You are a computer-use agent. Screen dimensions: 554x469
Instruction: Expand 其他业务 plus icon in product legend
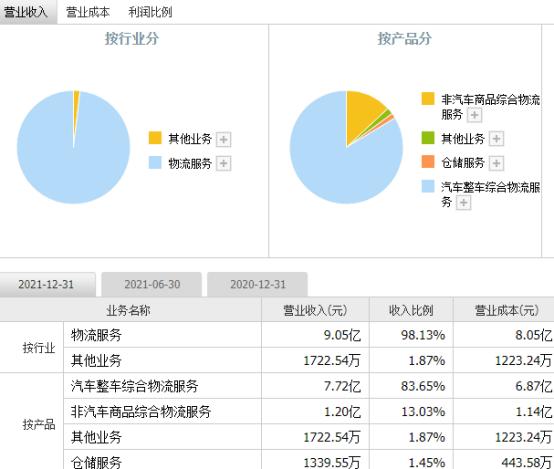pyautogui.click(x=496, y=139)
